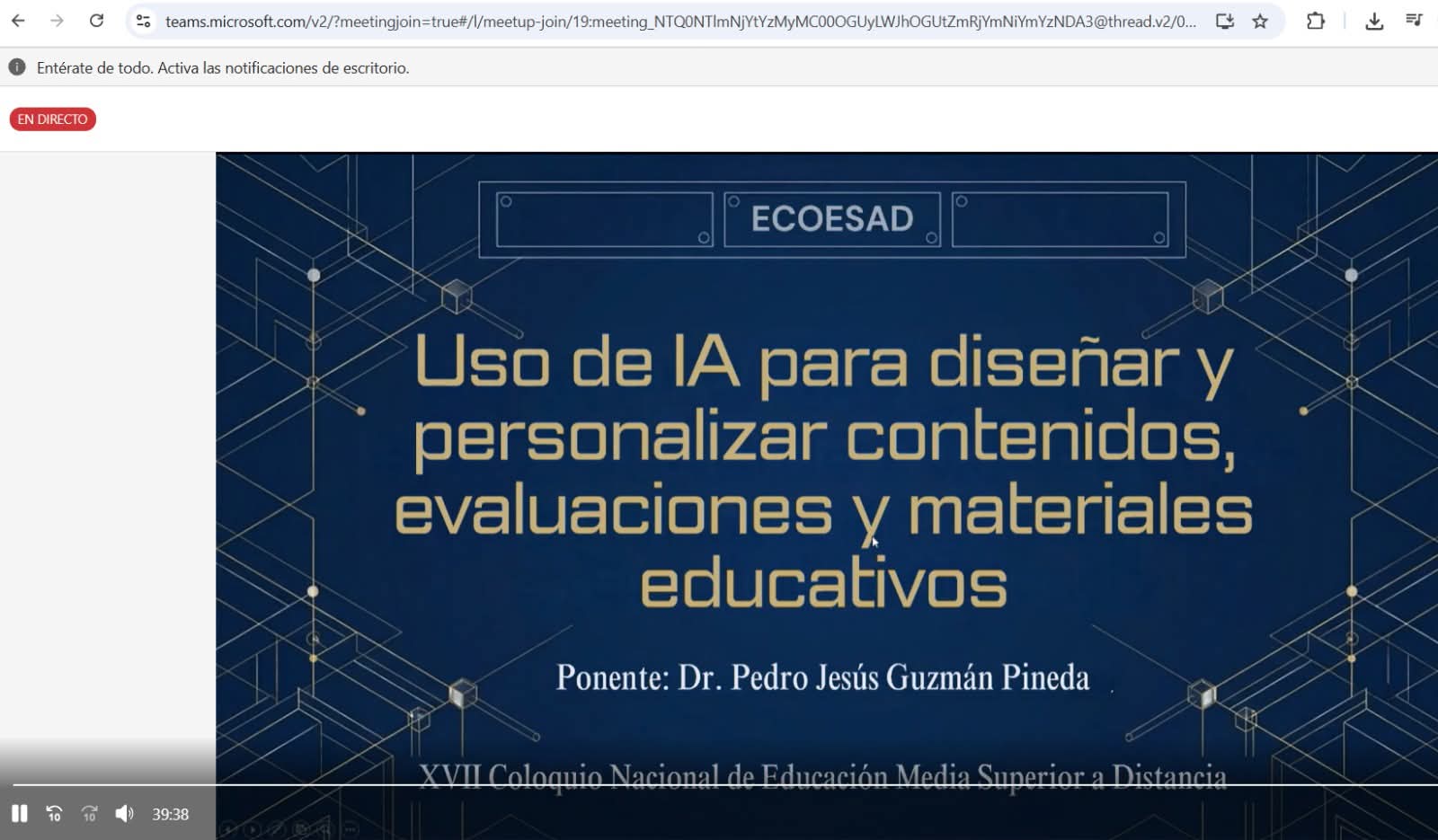Image resolution: width=1438 pixels, height=840 pixels.
Task: Open the media control icon
Action: [1414, 20]
